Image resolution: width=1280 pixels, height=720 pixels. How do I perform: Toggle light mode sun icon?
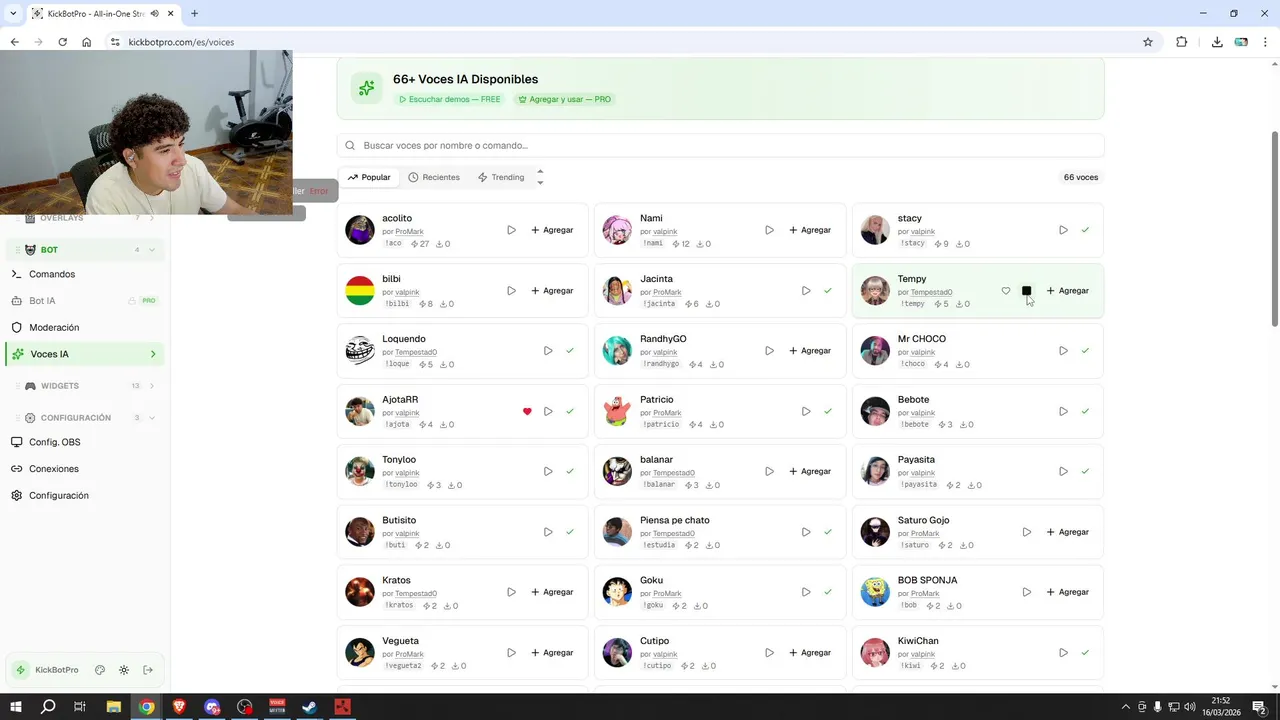click(124, 670)
